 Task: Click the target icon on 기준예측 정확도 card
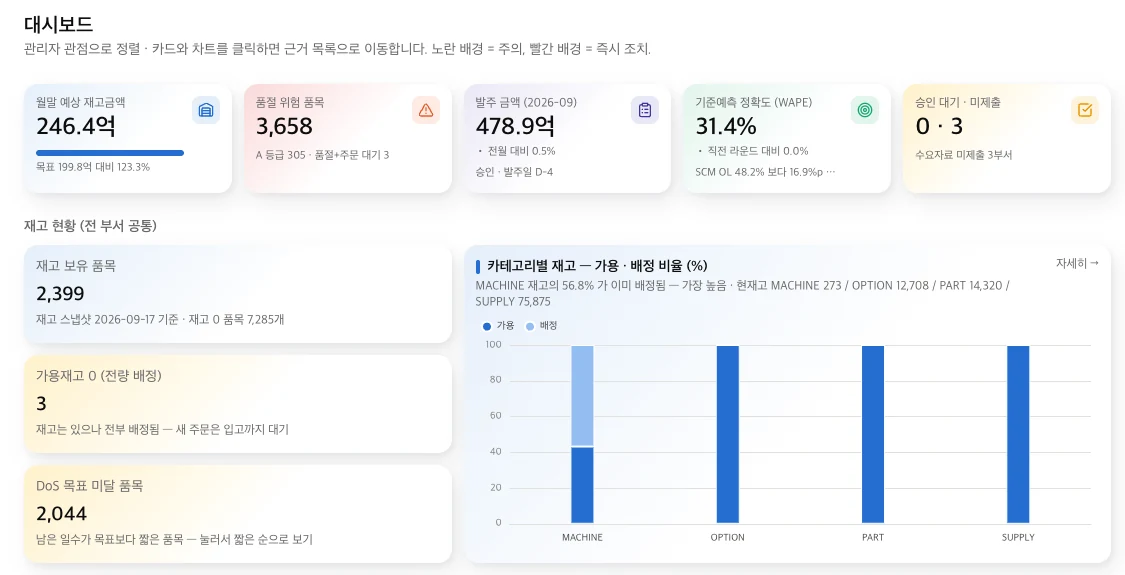click(865, 110)
